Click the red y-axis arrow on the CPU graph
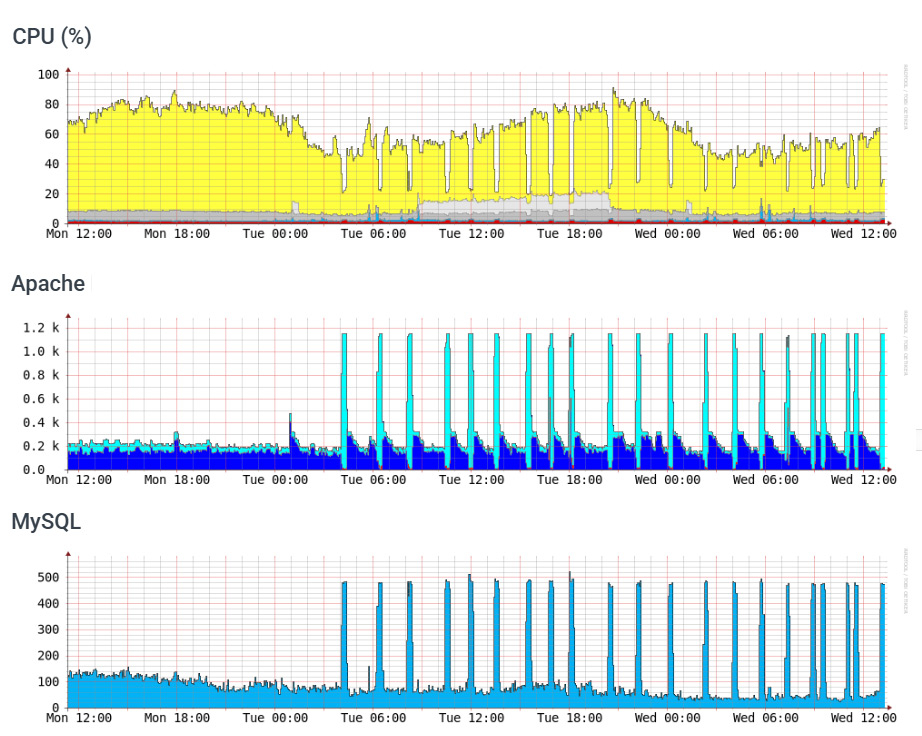Image resolution: width=922 pixels, height=736 pixels. (68, 70)
